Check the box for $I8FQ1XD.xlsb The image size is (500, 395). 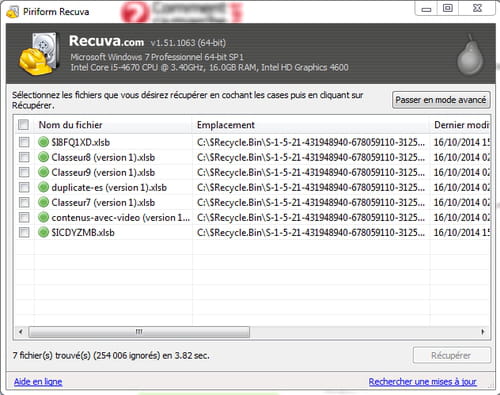24,142
